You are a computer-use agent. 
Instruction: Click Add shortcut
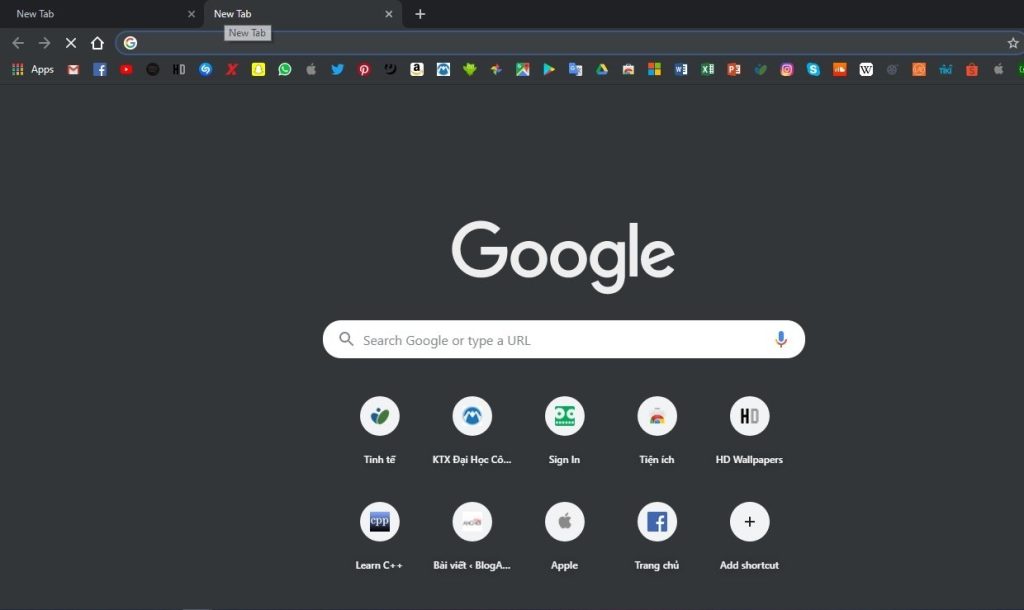click(x=749, y=537)
